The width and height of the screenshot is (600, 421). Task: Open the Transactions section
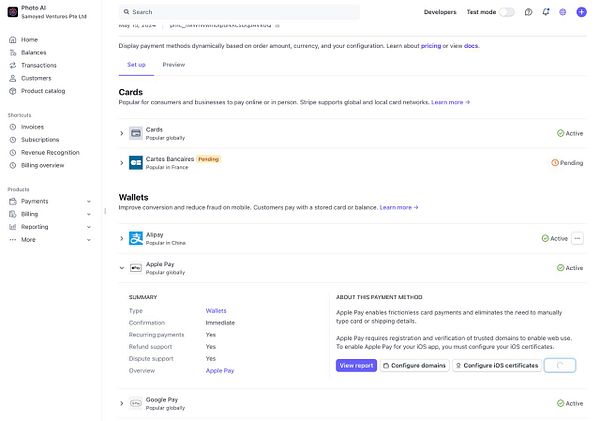point(38,65)
